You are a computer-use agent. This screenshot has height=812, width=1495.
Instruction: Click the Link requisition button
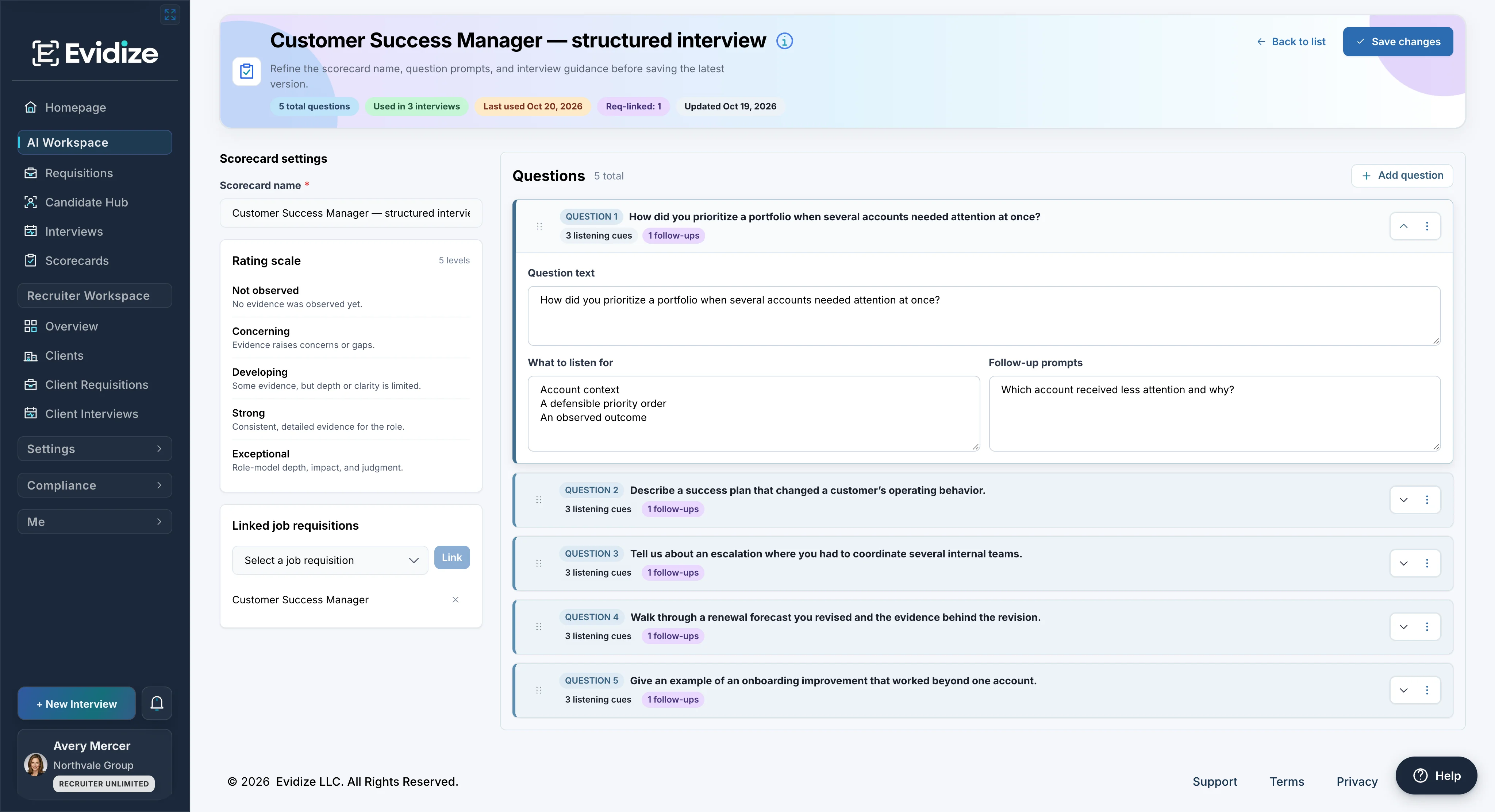[x=451, y=557]
